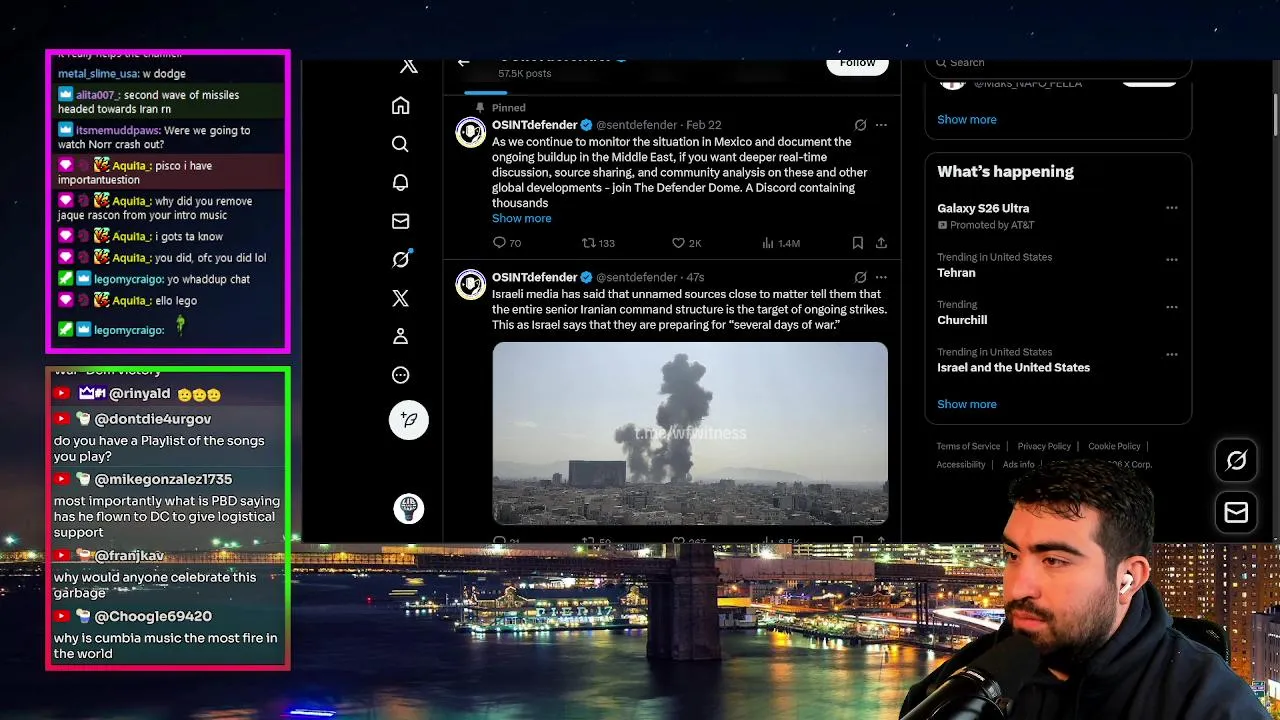Screen dimensions: 1280x720
Task: Open the Churchill trend
Action: click(x=962, y=320)
